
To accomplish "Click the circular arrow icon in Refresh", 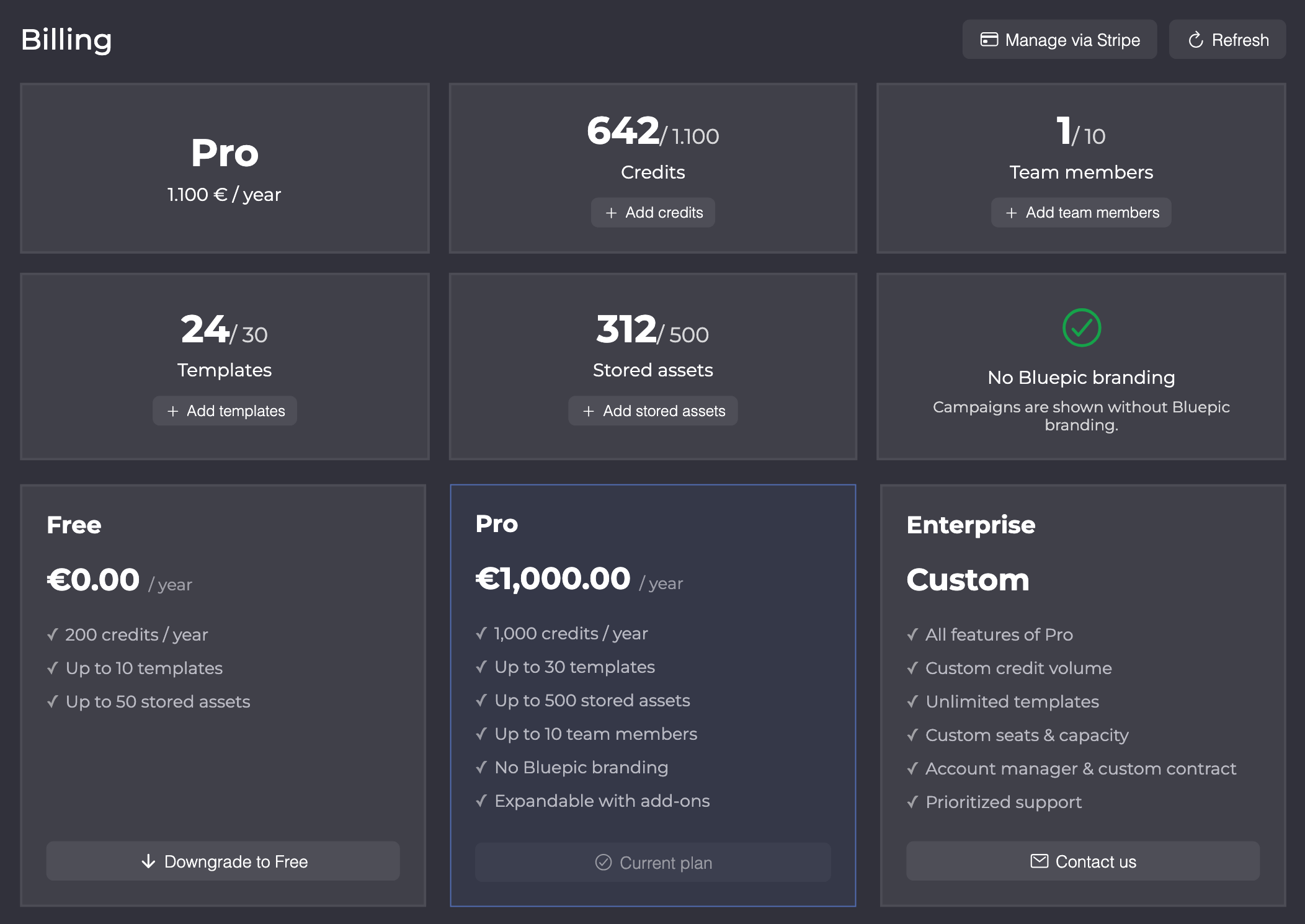I will (x=1195, y=40).
